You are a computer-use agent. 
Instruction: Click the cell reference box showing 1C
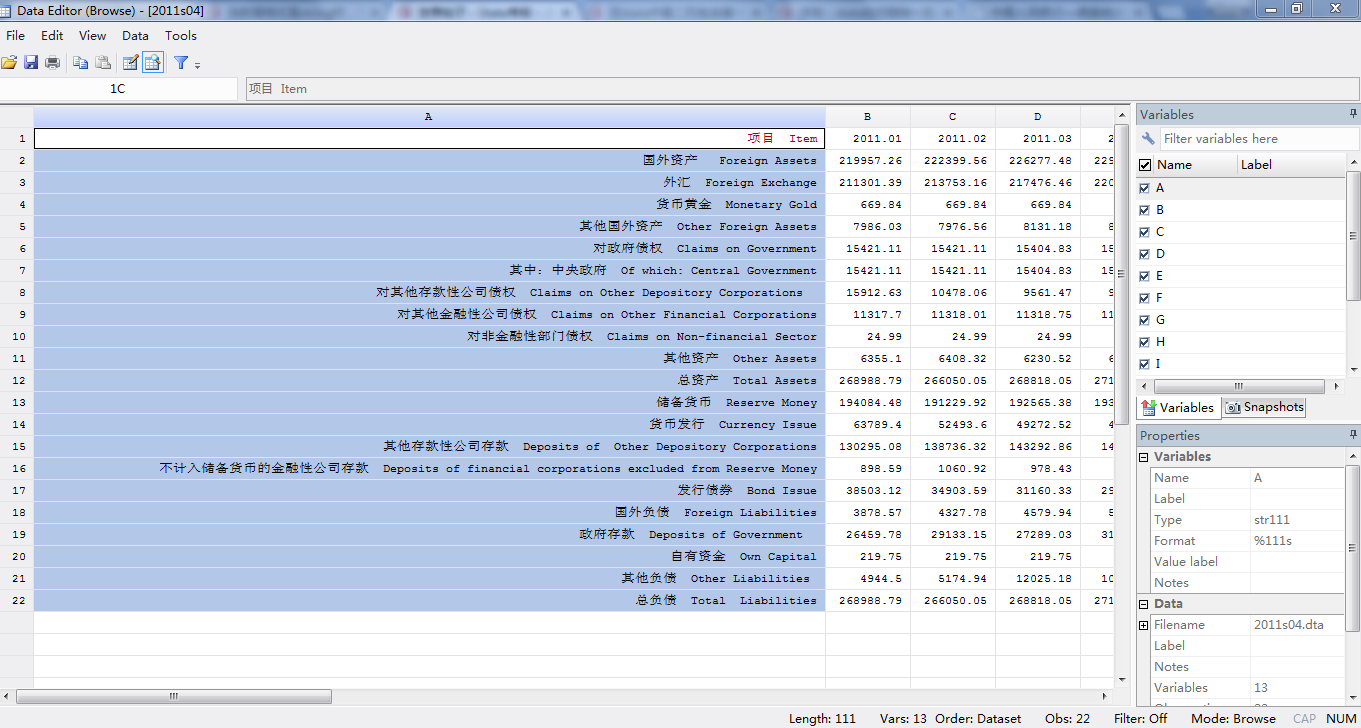(117, 89)
